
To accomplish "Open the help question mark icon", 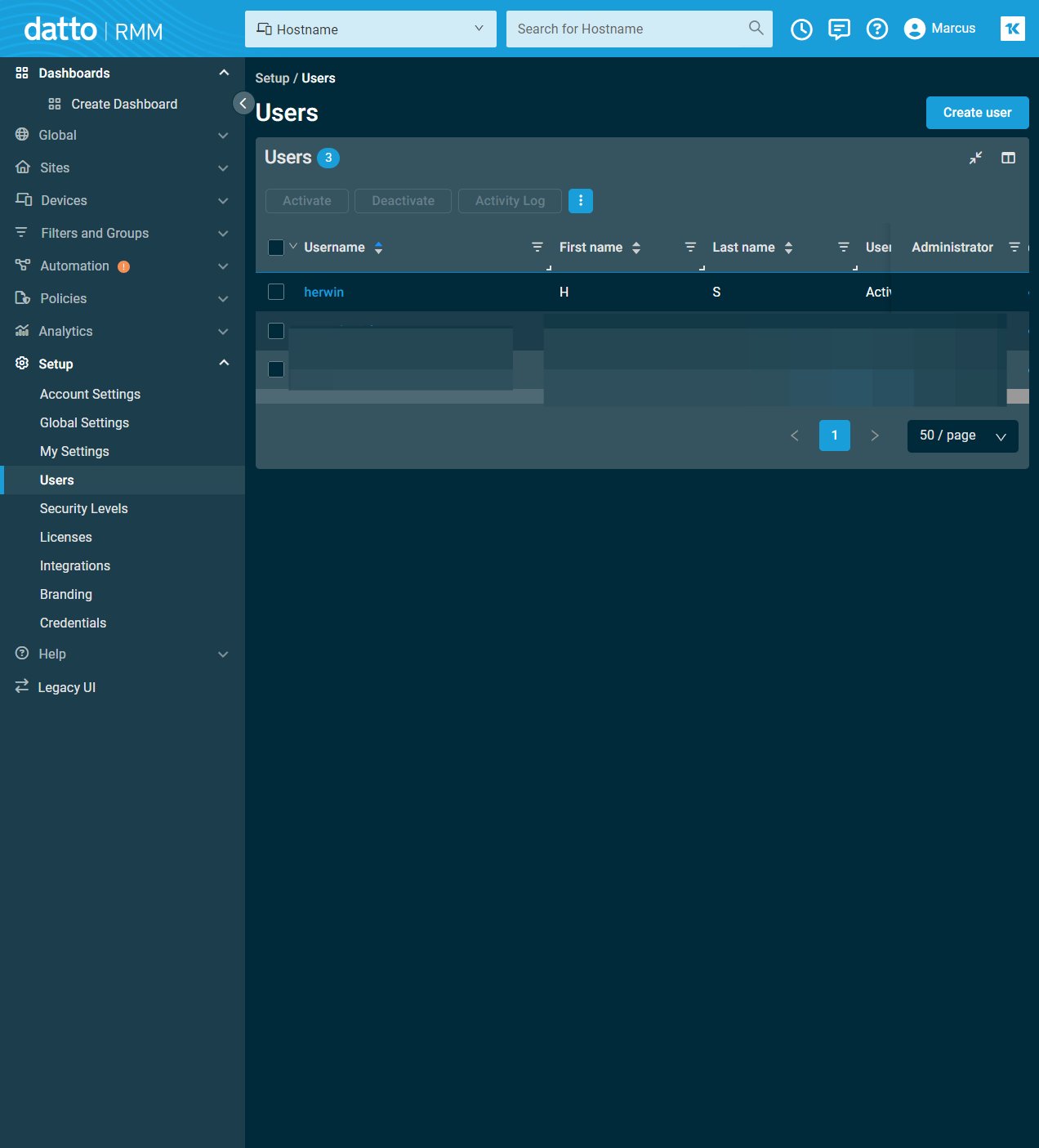I will (x=876, y=29).
